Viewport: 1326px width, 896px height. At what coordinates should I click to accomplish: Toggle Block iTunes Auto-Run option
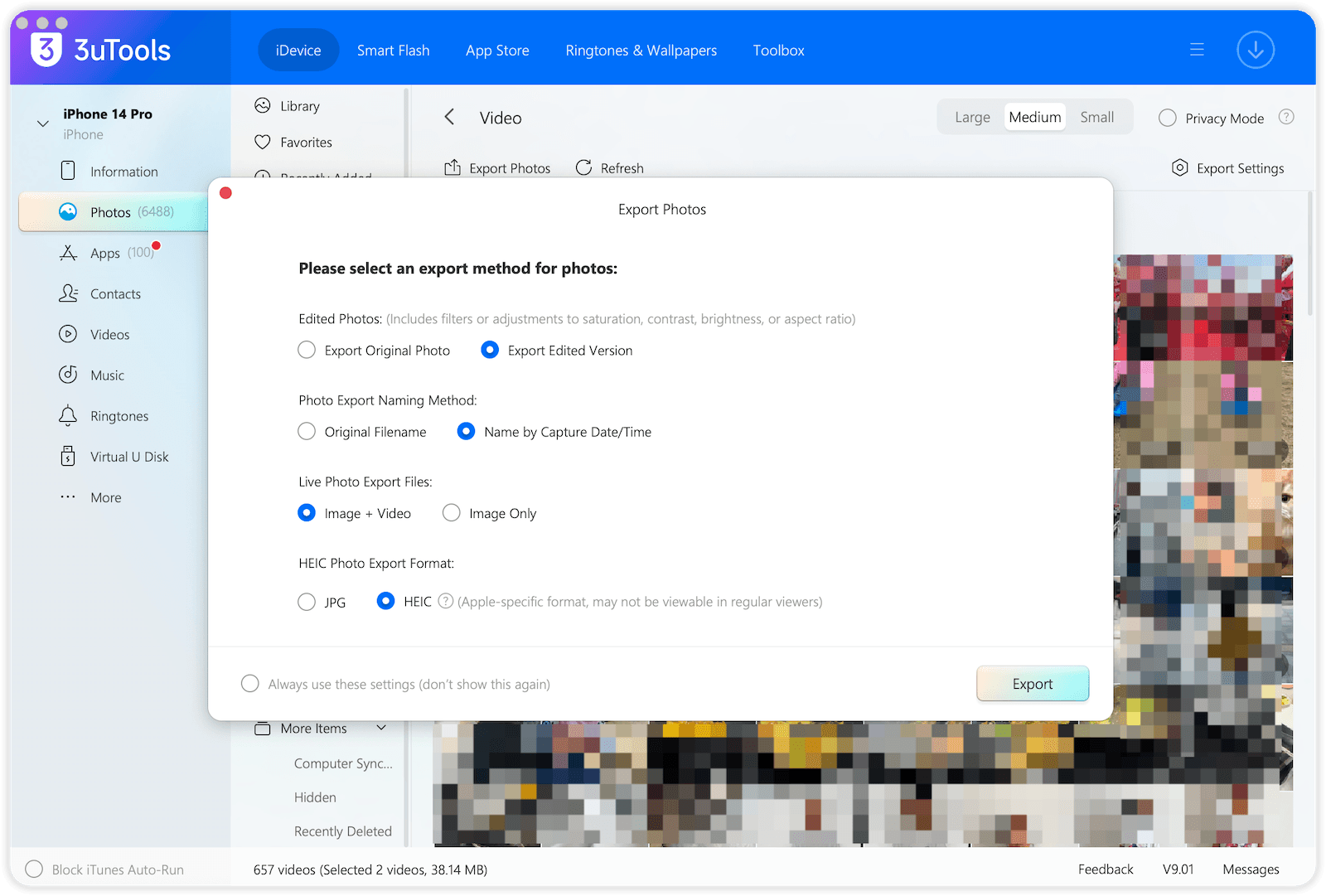[34, 869]
